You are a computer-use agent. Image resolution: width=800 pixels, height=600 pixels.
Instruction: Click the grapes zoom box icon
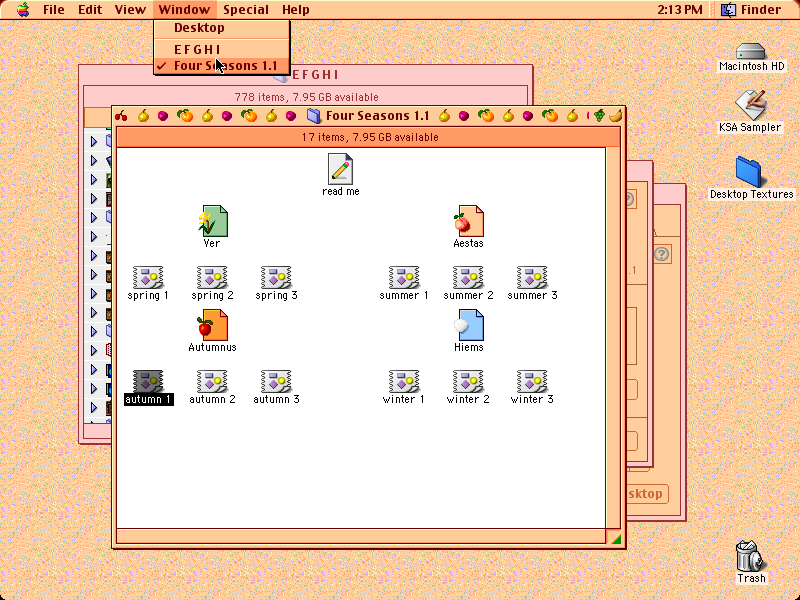pos(599,116)
